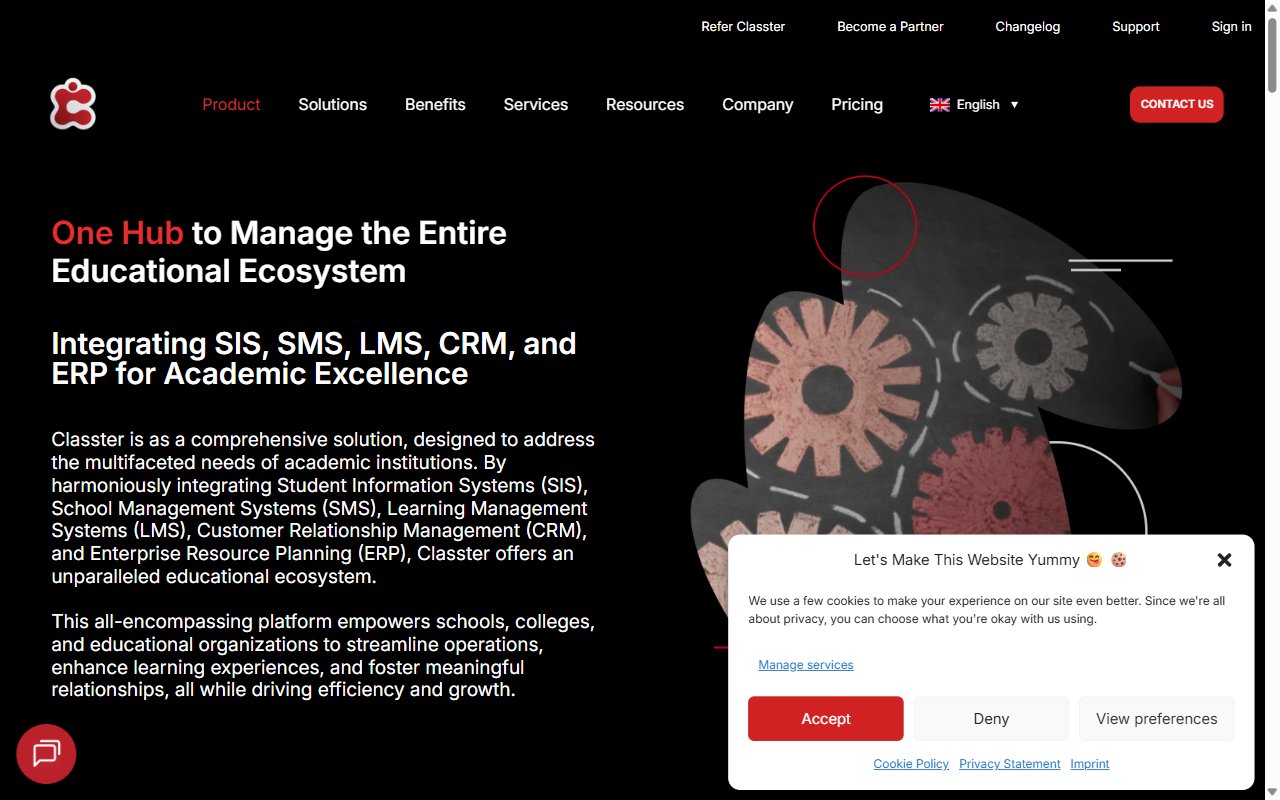Deny the cookies
The width and height of the screenshot is (1280, 800).
pyautogui.click(x=991, y=718)
